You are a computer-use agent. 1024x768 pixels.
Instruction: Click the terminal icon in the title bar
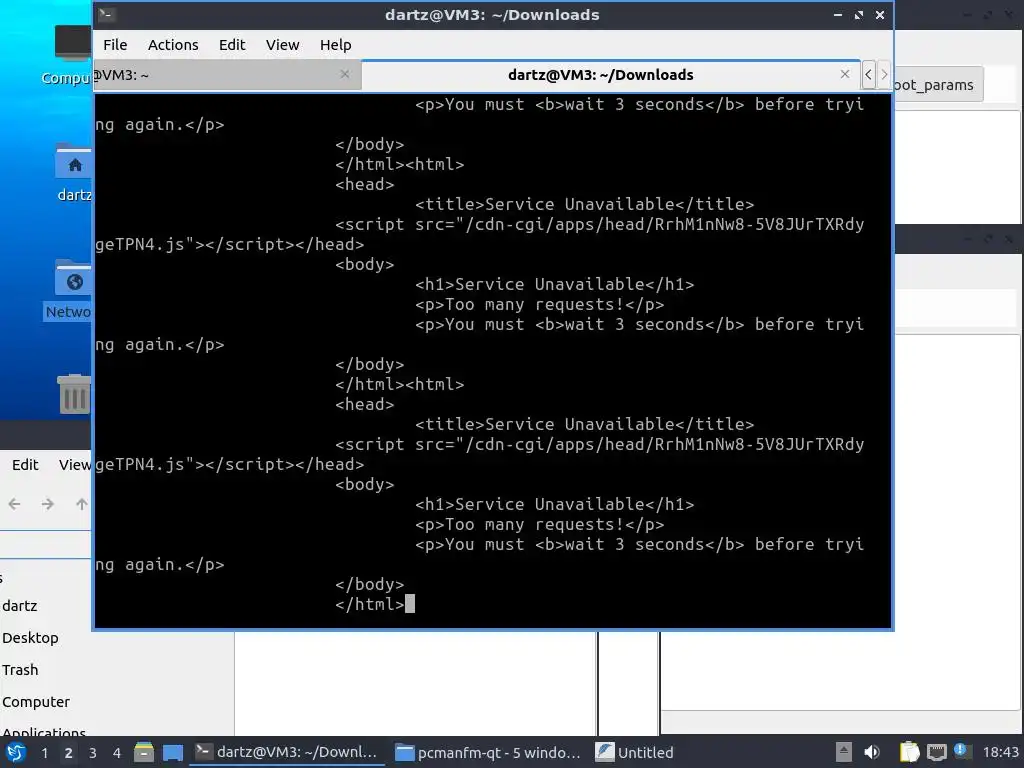(x=107, y=14)
